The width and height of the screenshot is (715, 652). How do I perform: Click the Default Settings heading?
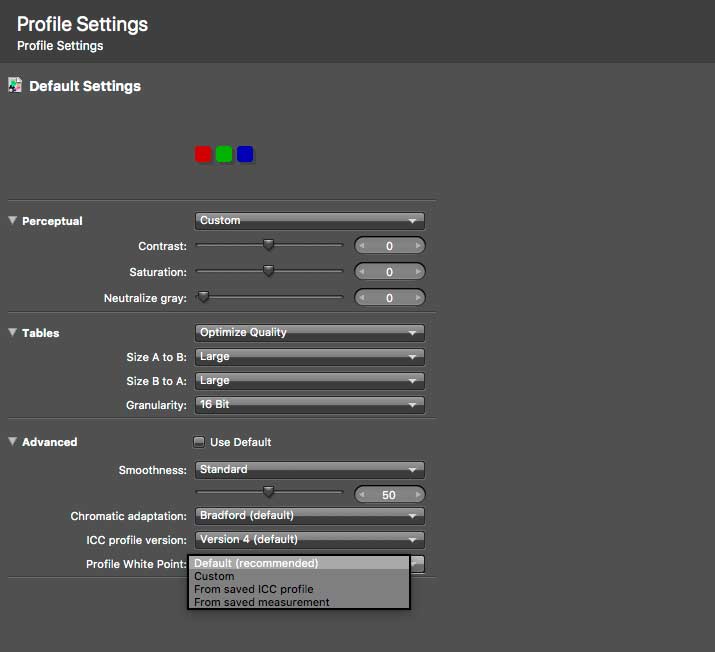tap(85, 86)
